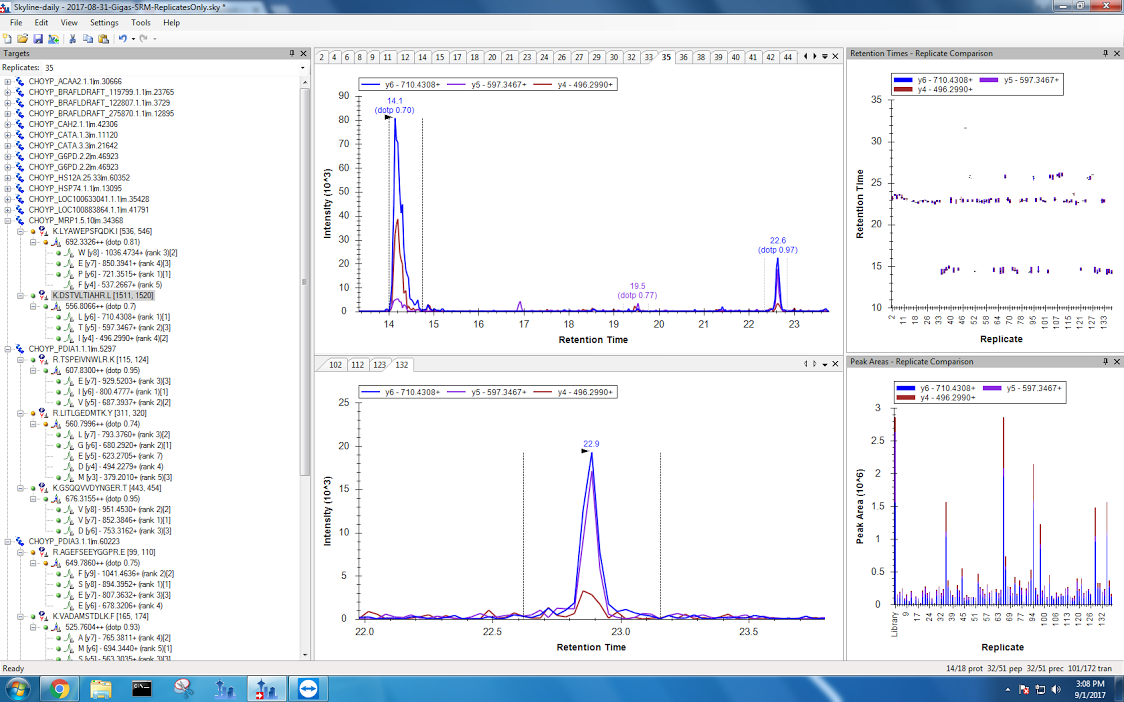Switch to replicate tab 132
The image size is (1124, 702).
pos(401,365)
